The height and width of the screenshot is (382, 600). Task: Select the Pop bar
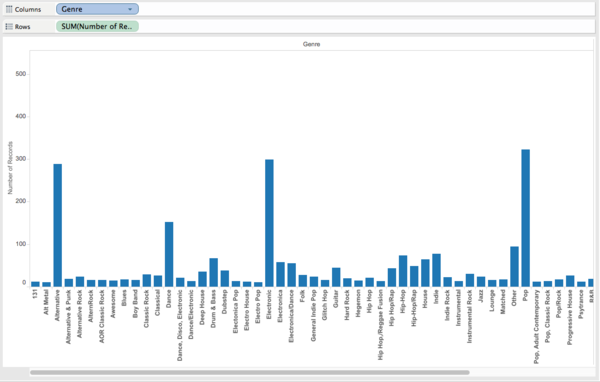[525, 218]
